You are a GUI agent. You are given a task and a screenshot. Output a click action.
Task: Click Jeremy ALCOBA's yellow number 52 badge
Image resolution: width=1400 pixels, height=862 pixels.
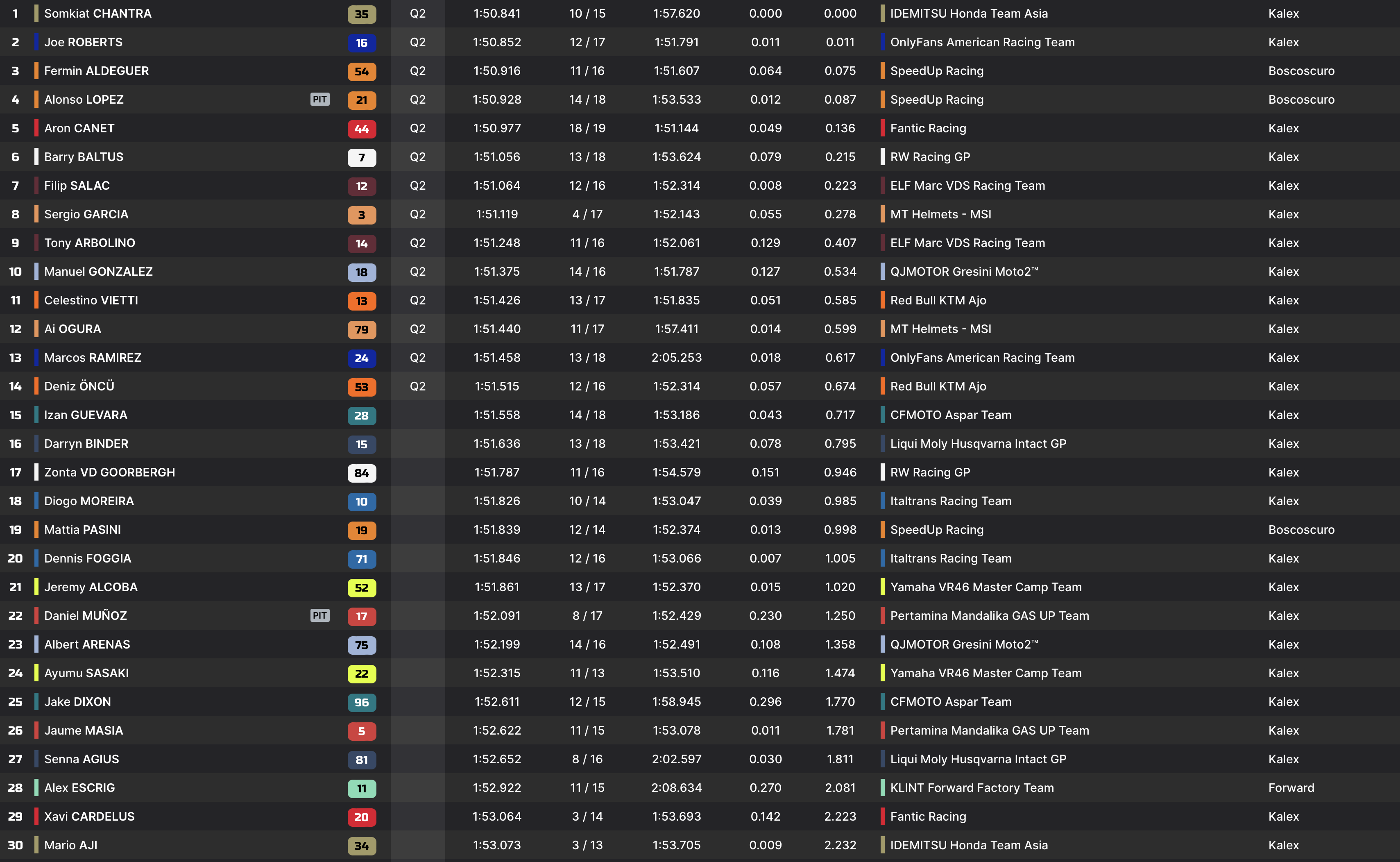pos(361,587)
